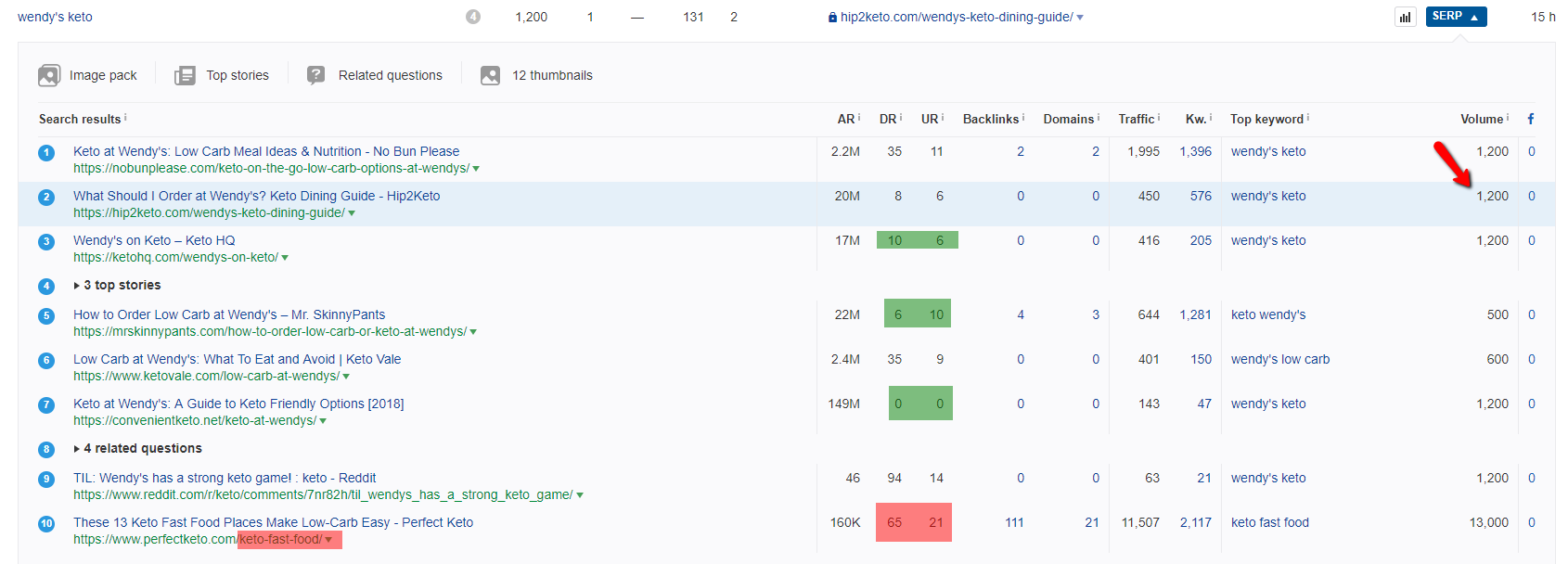Click position badge 1 for nobunplease result

point(46,152)
